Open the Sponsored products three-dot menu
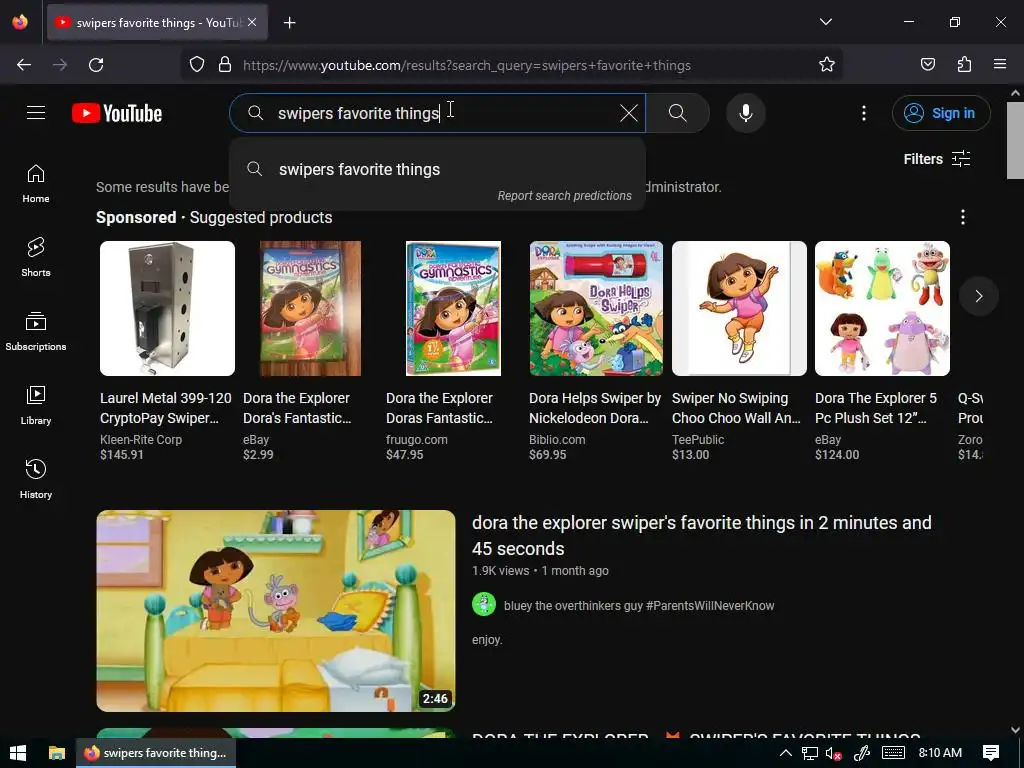 click(x=963, y=217)
